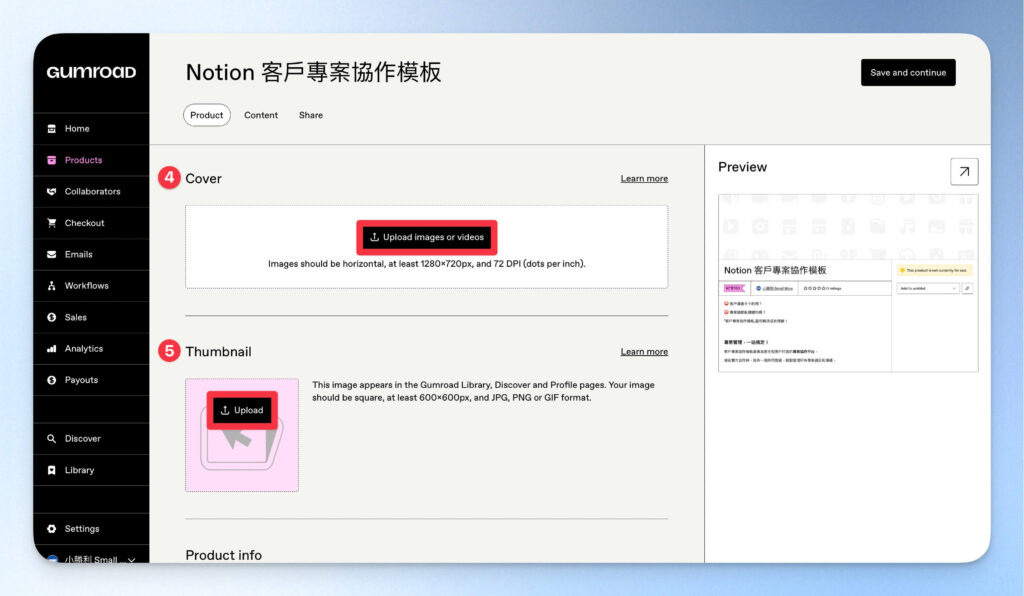Viewport: 1024px width, 596px height.
Task: Click the Discover magnifier icon
Action: tap(52, 439)
